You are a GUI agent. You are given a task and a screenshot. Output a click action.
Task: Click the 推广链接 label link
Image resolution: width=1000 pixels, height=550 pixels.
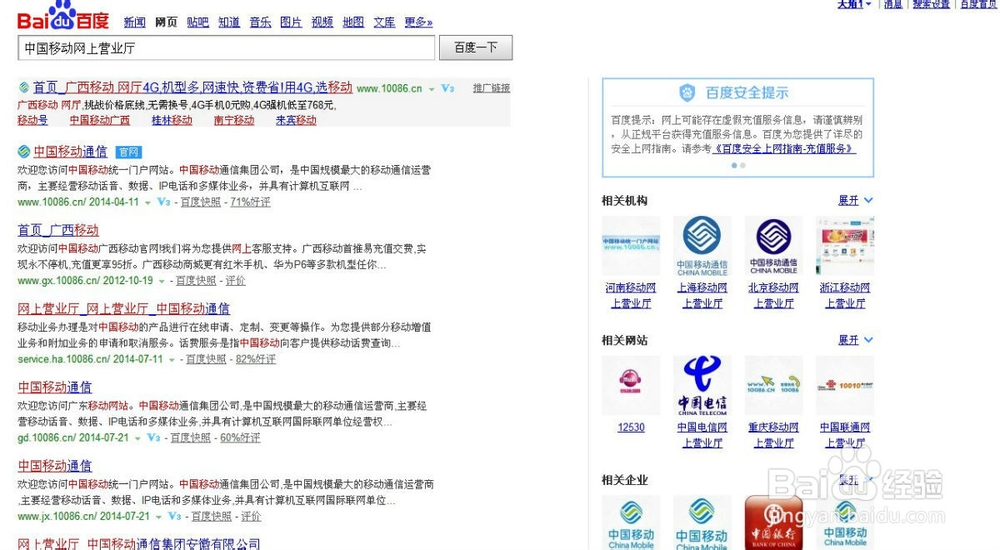[x=491, y=88]
